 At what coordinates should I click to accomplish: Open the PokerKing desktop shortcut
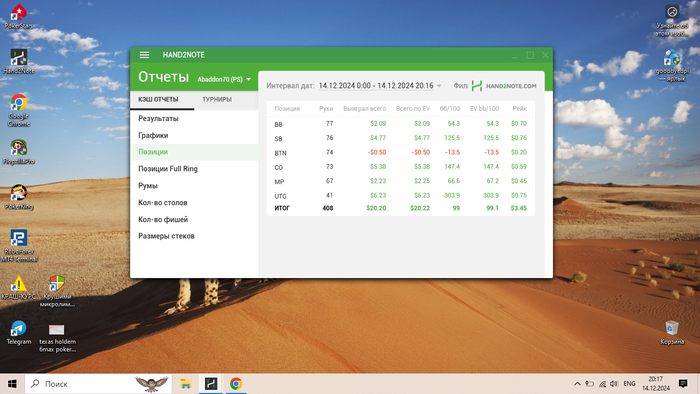pyautogui.click(x=19, y=197)
